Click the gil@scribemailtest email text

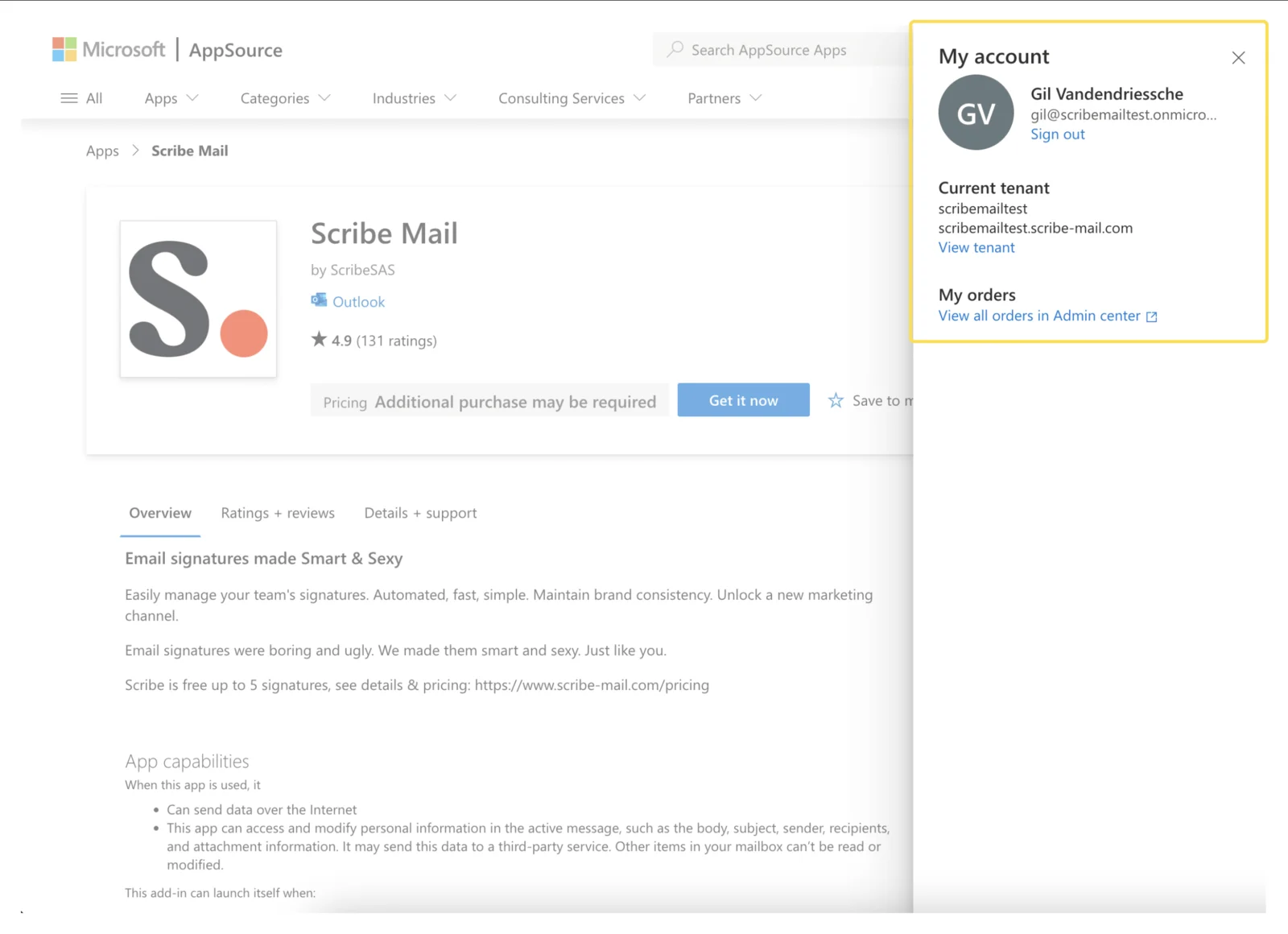[1123, 114]
